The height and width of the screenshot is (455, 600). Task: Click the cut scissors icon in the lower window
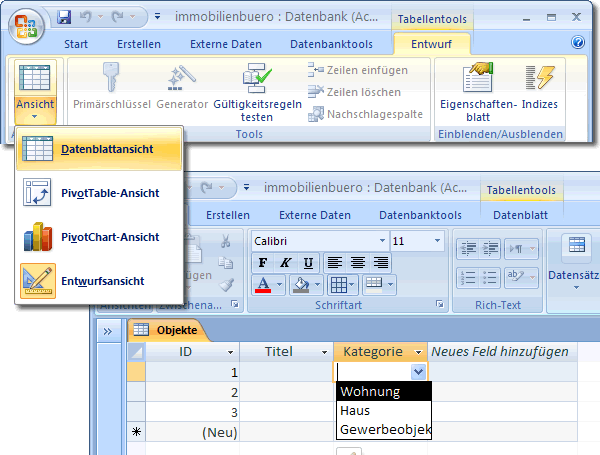click(x=226, y=241)
